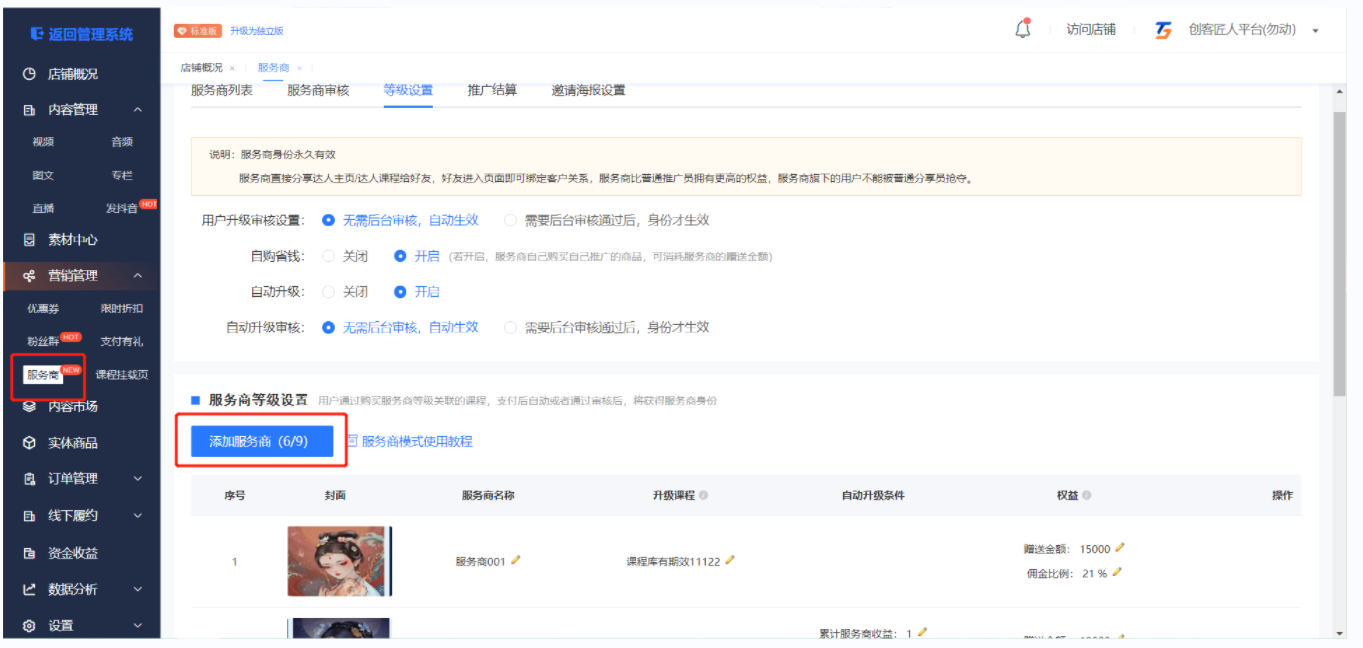Screen dimensions: 1363x648
Task: Click the notification bell icon
Action: click(x=1022, y=29)
